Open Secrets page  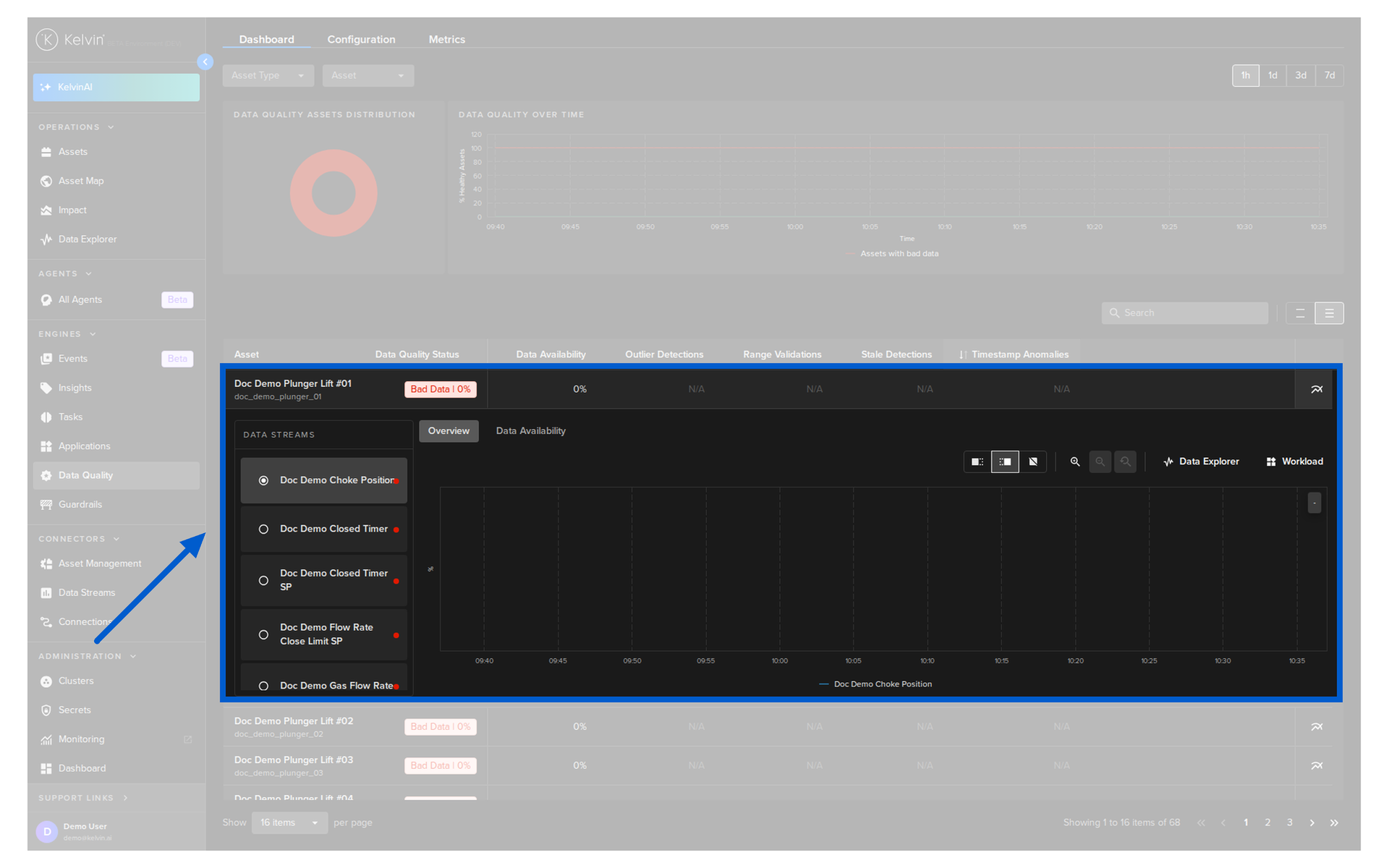click(x=116, y=710)
